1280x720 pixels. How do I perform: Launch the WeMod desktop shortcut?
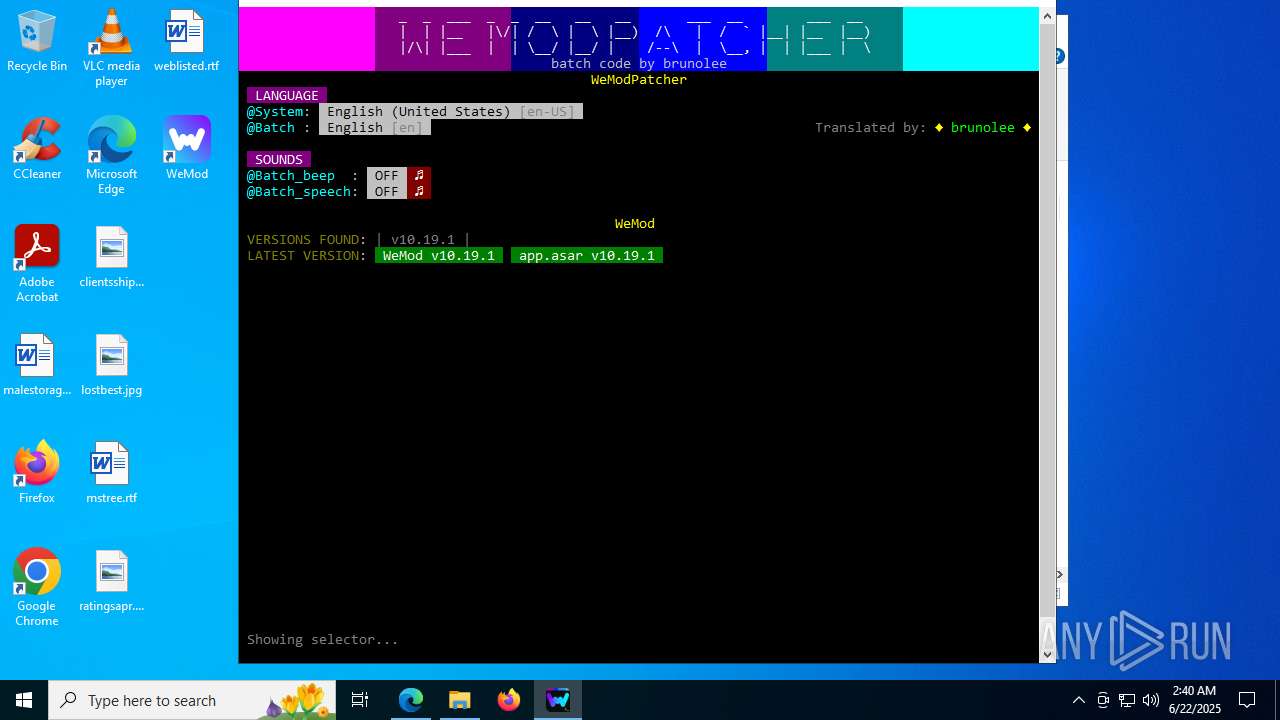coord(187,149)
